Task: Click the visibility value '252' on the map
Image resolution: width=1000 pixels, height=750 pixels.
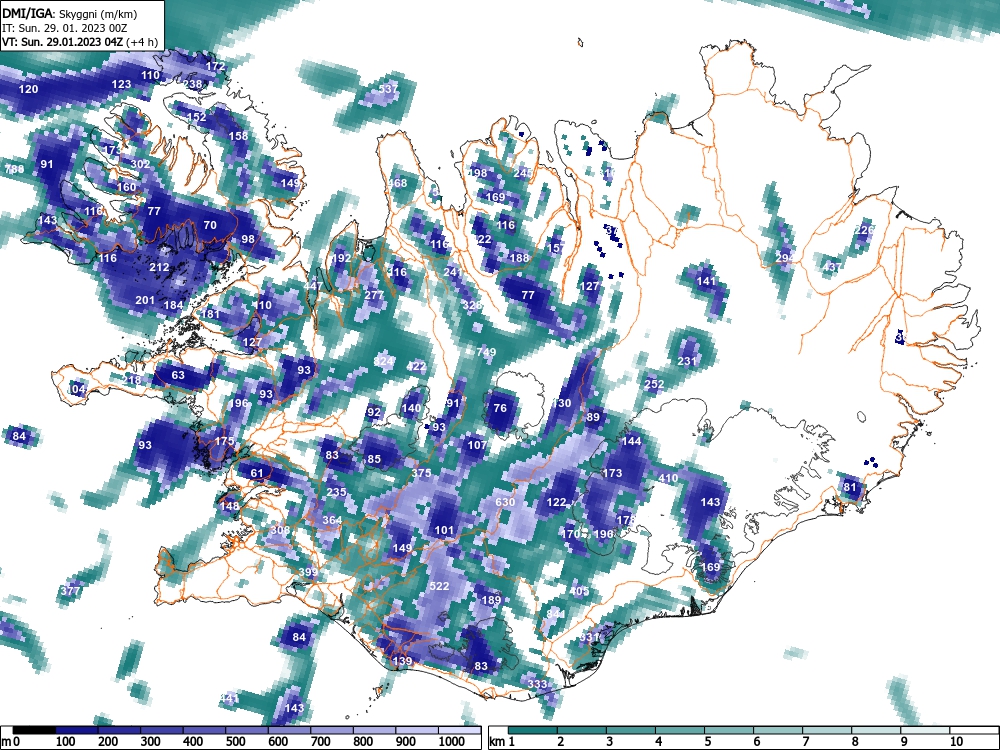Action: click(x=654, y=385)
